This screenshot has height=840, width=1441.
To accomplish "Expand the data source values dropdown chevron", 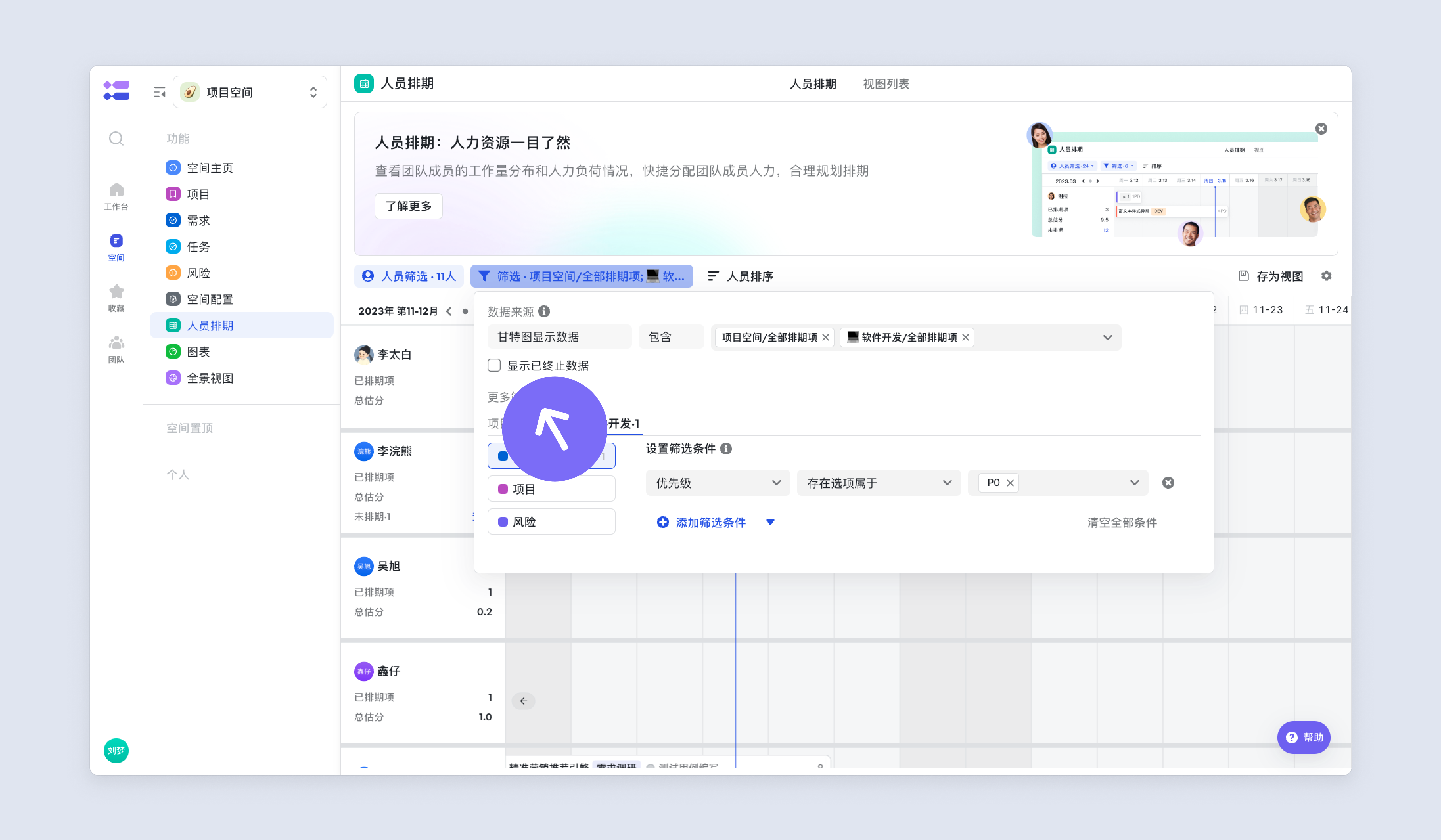I will point(1108,337).
